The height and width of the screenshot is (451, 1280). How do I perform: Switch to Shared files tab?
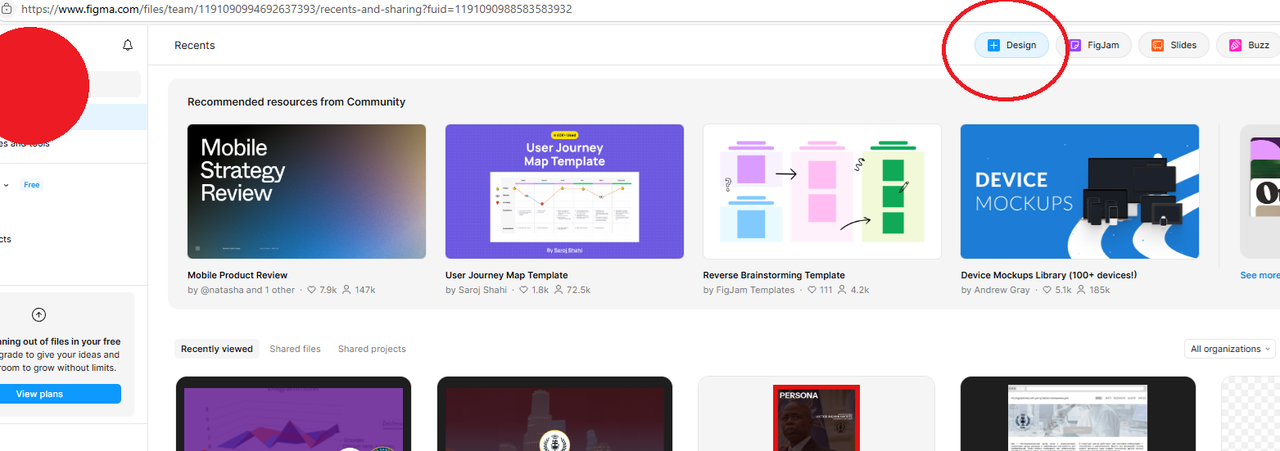[x=295, y=349]
